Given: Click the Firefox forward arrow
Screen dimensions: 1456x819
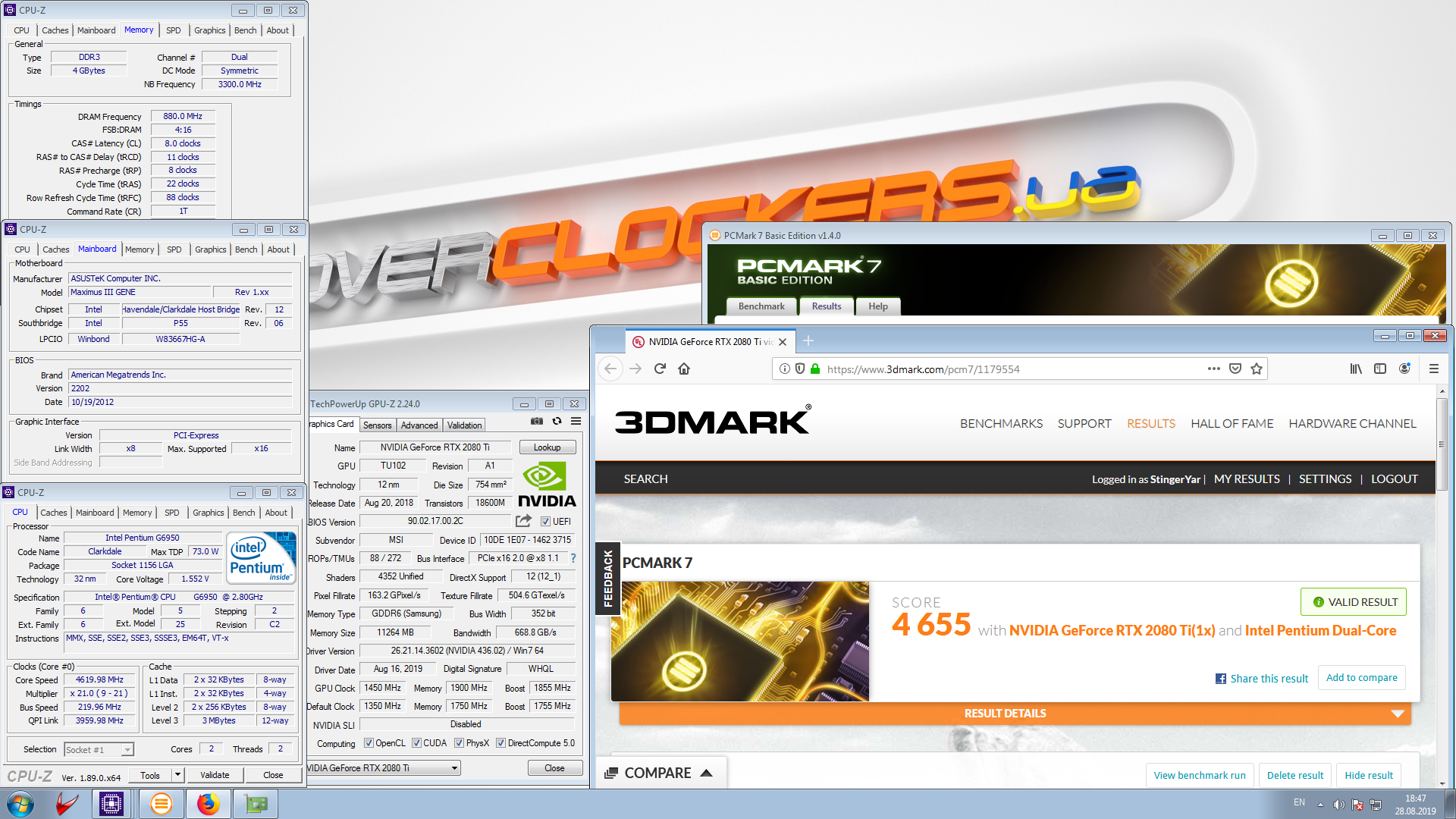Looking at the screenshot, I should [635, 369].
